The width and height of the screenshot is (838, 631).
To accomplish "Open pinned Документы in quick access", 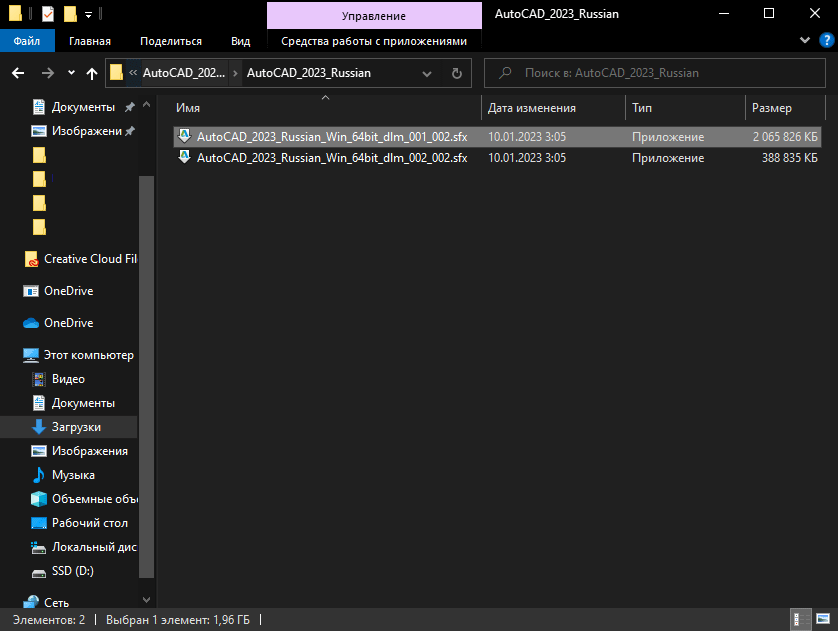I will pos(83,107).
